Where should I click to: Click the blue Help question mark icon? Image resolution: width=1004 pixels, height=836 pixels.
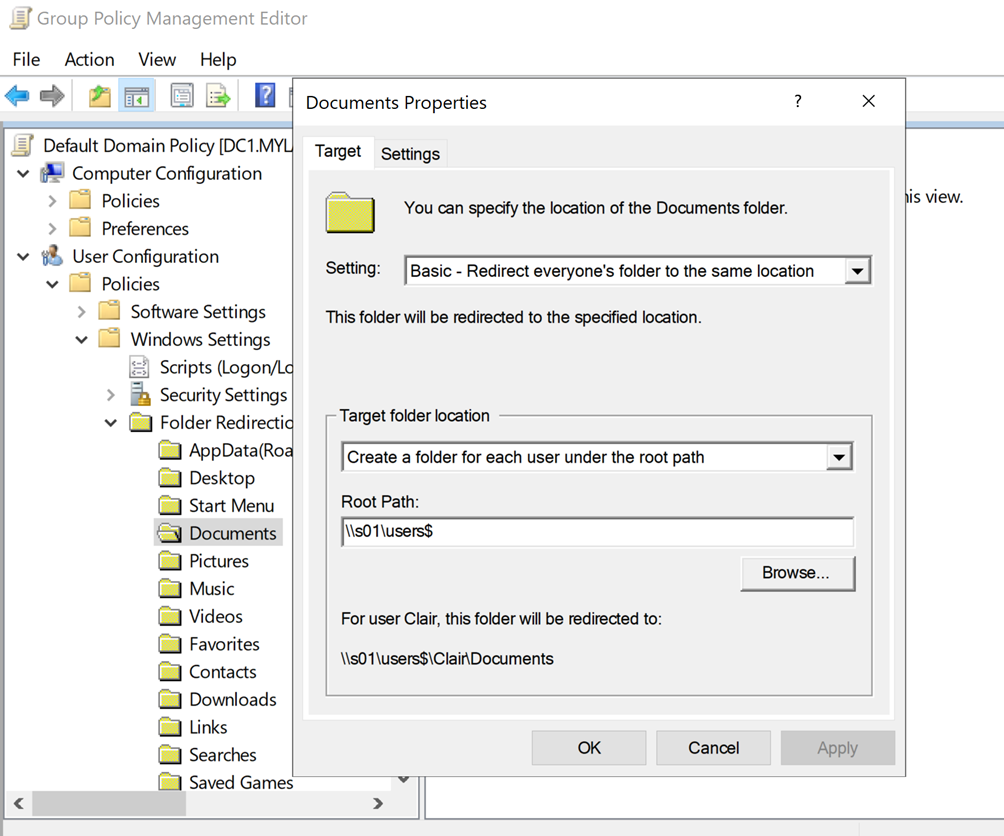(265, 96)
